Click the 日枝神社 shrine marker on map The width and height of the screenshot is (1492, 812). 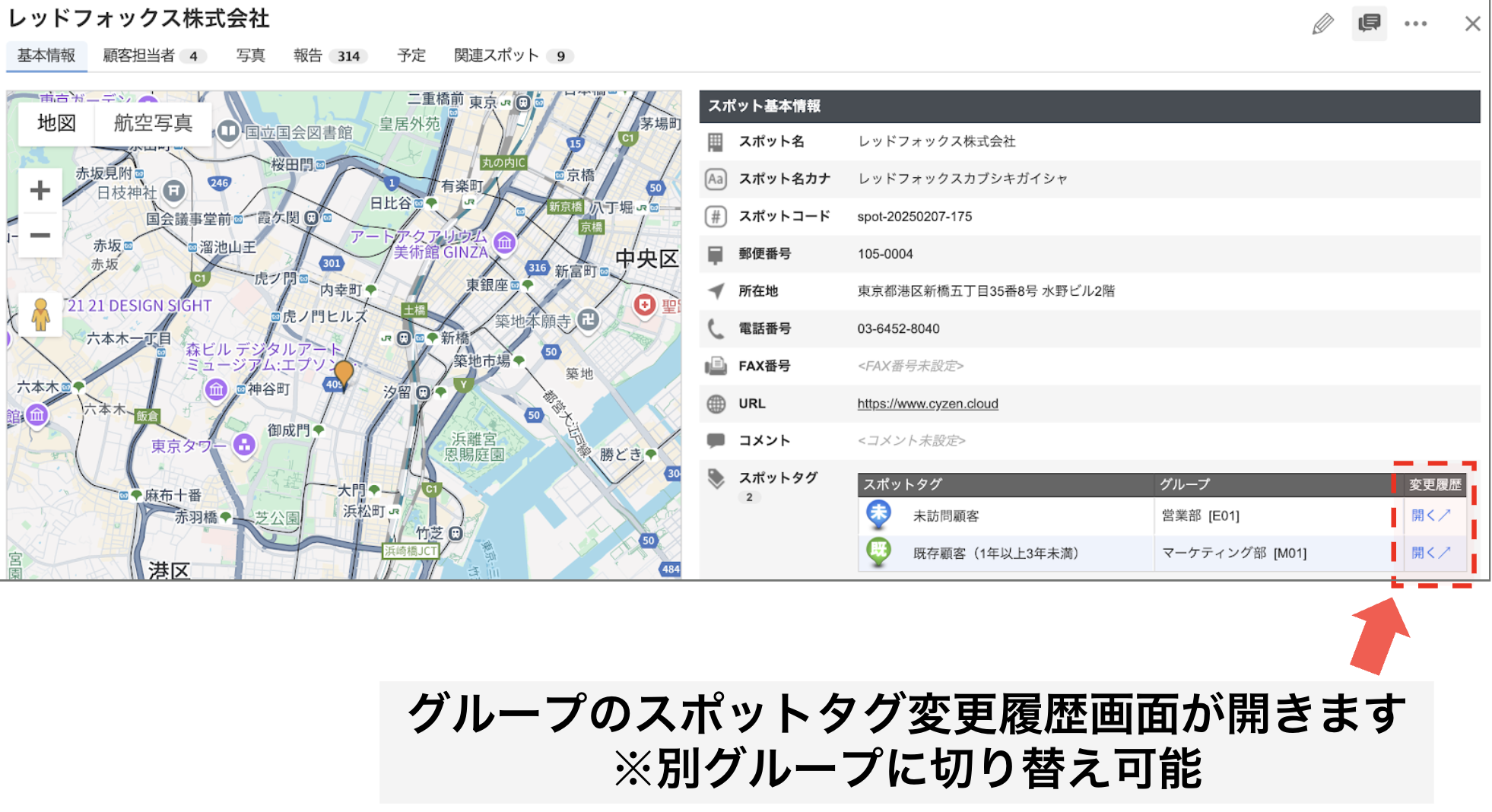coord(174,191)
